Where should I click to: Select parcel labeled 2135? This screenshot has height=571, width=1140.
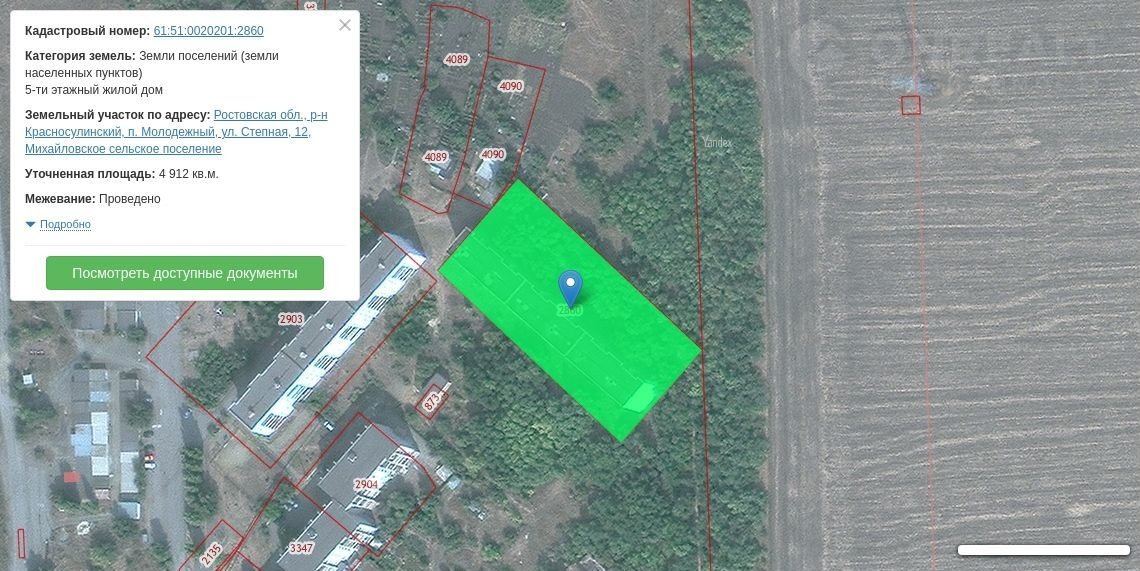[212, 551]
